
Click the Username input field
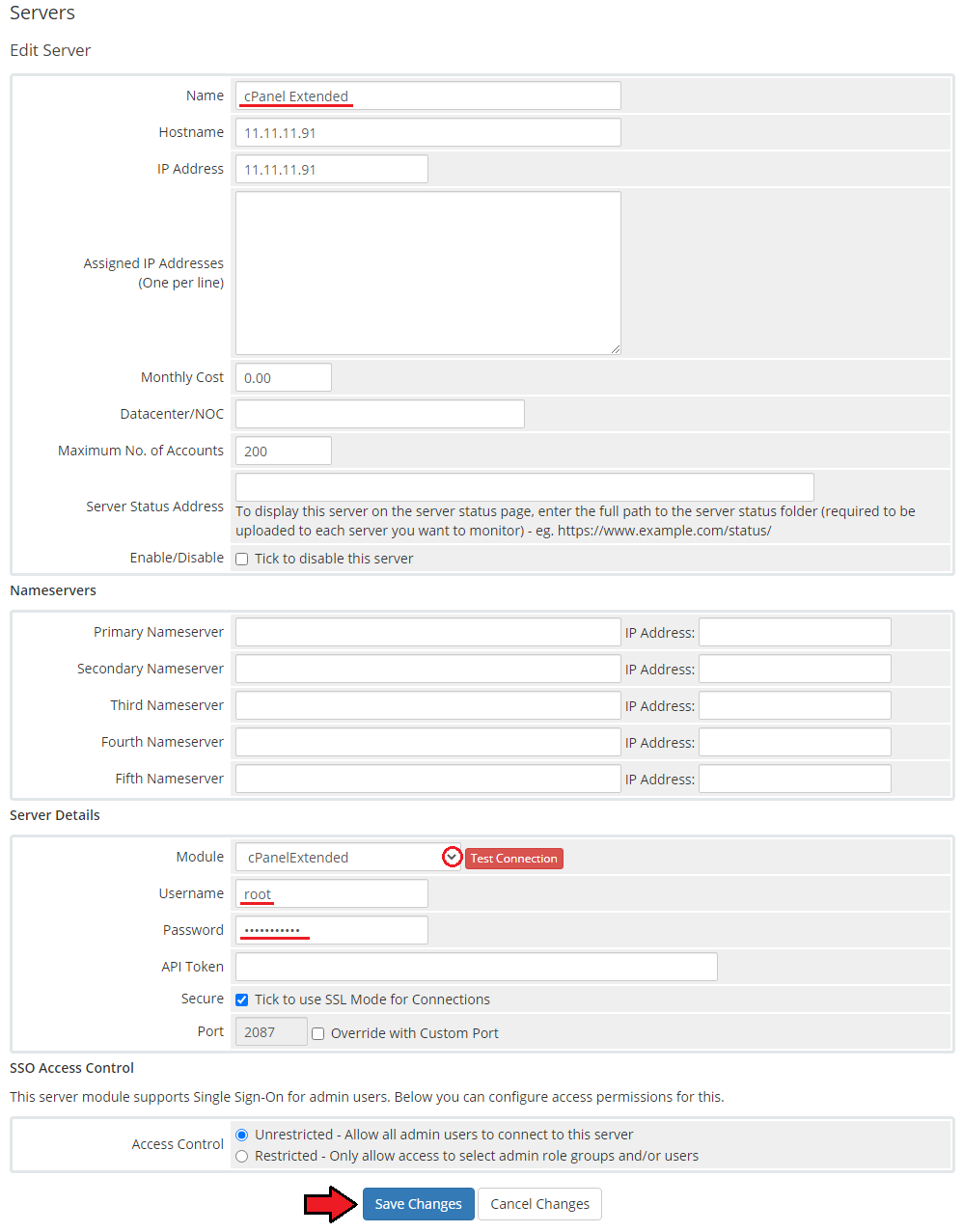coord(331,893)
